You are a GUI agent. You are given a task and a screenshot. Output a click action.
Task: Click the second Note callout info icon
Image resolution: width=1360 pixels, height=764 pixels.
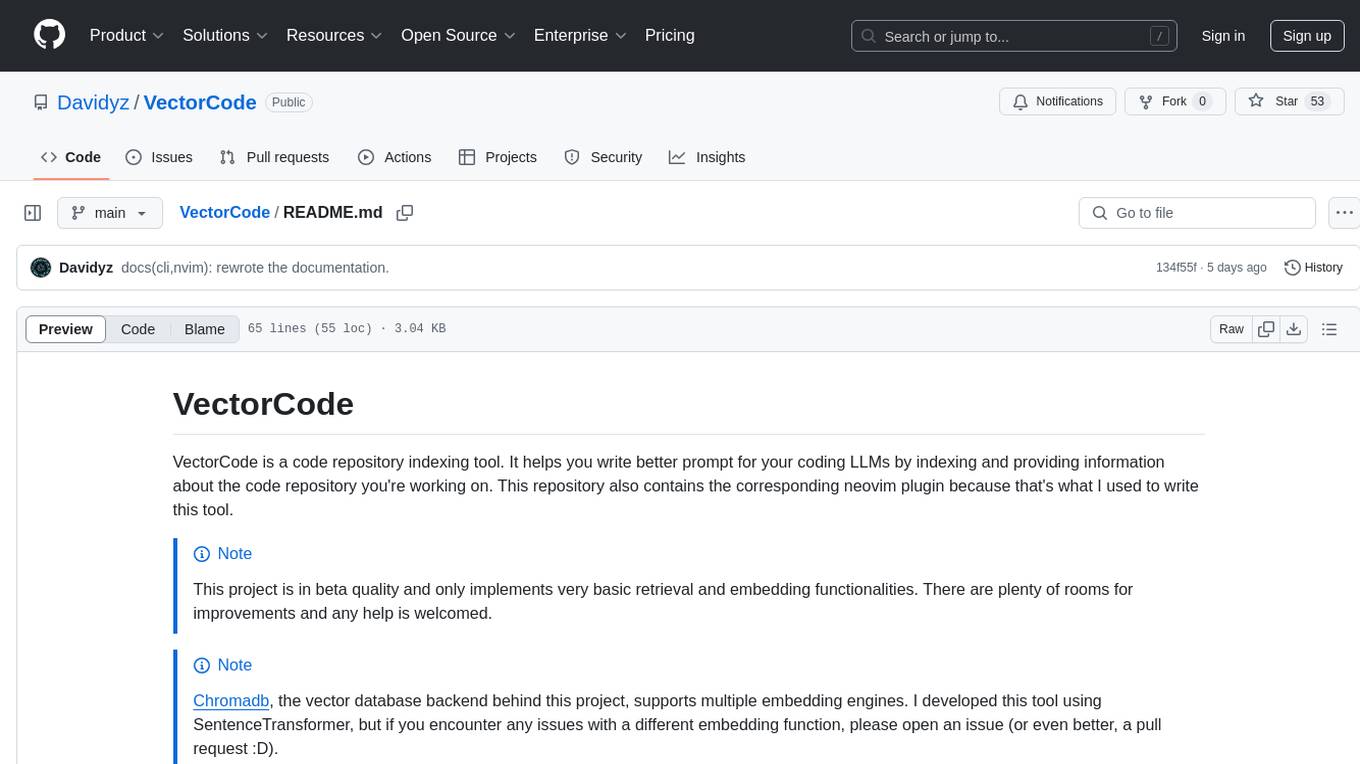click(x=201, y=665)
